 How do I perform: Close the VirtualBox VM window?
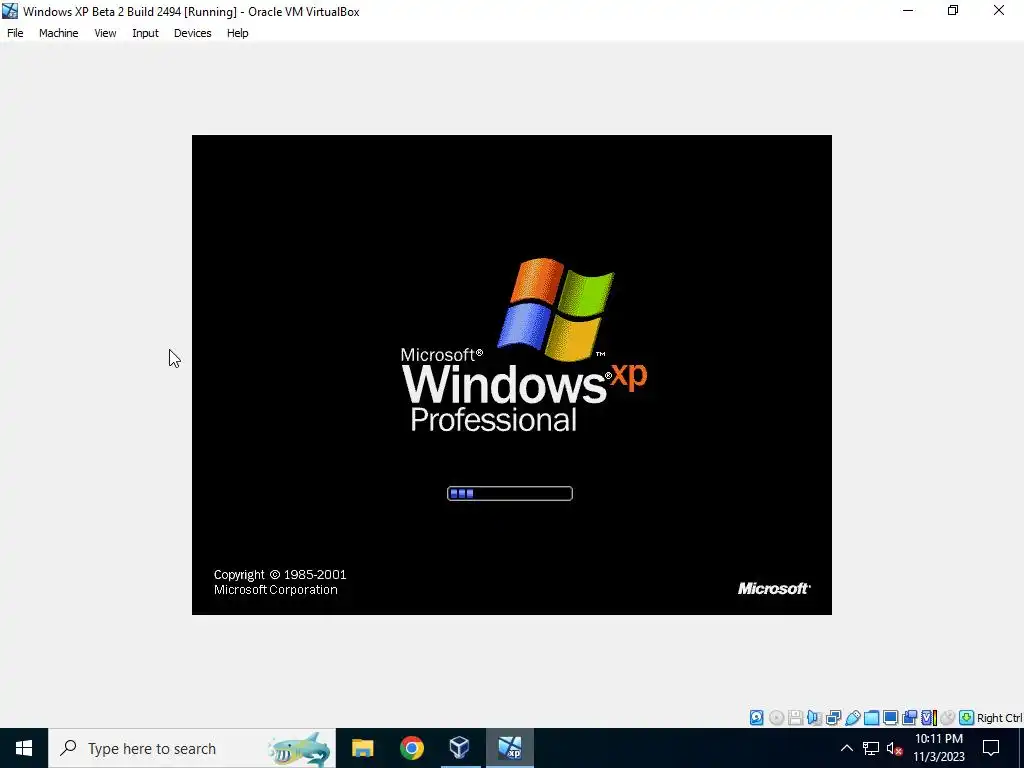(x=999, y=10)
